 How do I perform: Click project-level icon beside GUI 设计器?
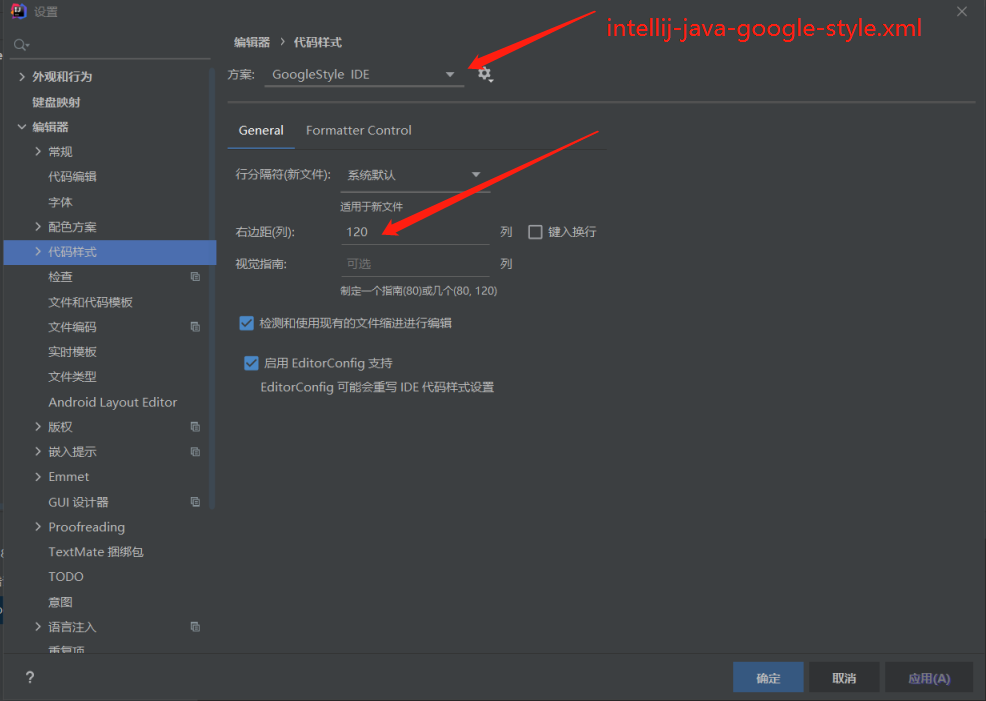195,502
